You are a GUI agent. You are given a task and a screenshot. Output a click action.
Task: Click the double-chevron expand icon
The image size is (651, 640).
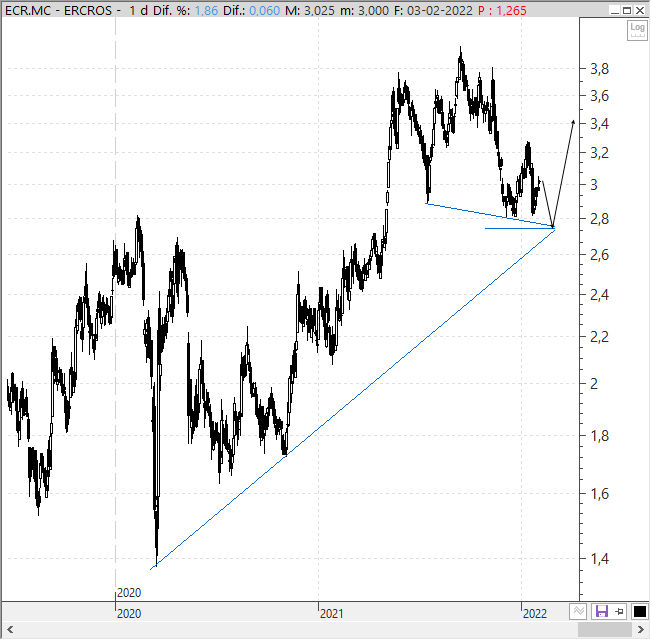(578, 611)
